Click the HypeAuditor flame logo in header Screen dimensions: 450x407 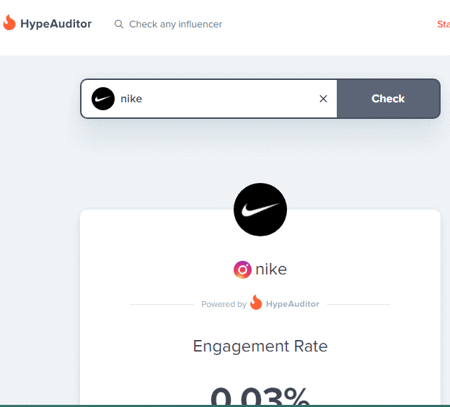[x=9, y=22]
